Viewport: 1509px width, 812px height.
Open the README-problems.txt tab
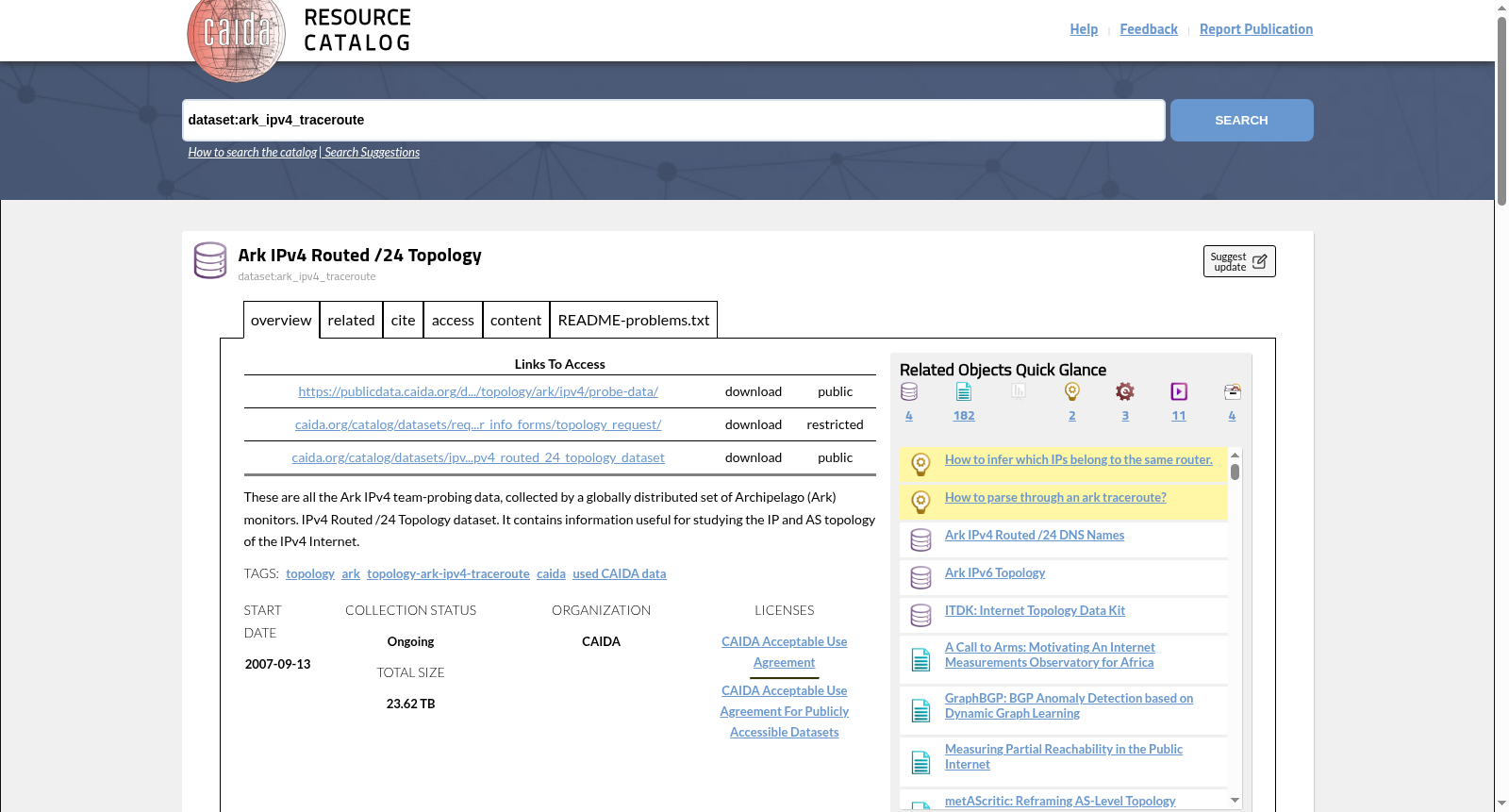(634, 320)
